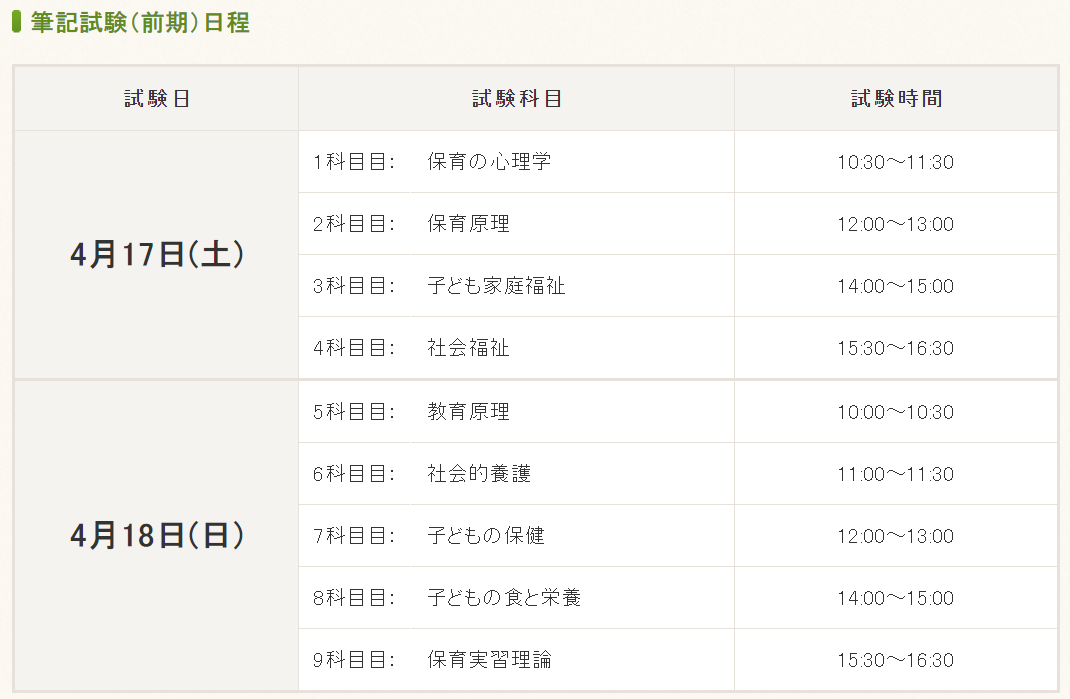The image size is (1070, 699).
Task: Click the 保育の心理学 subject
Action: coord(489,162)
